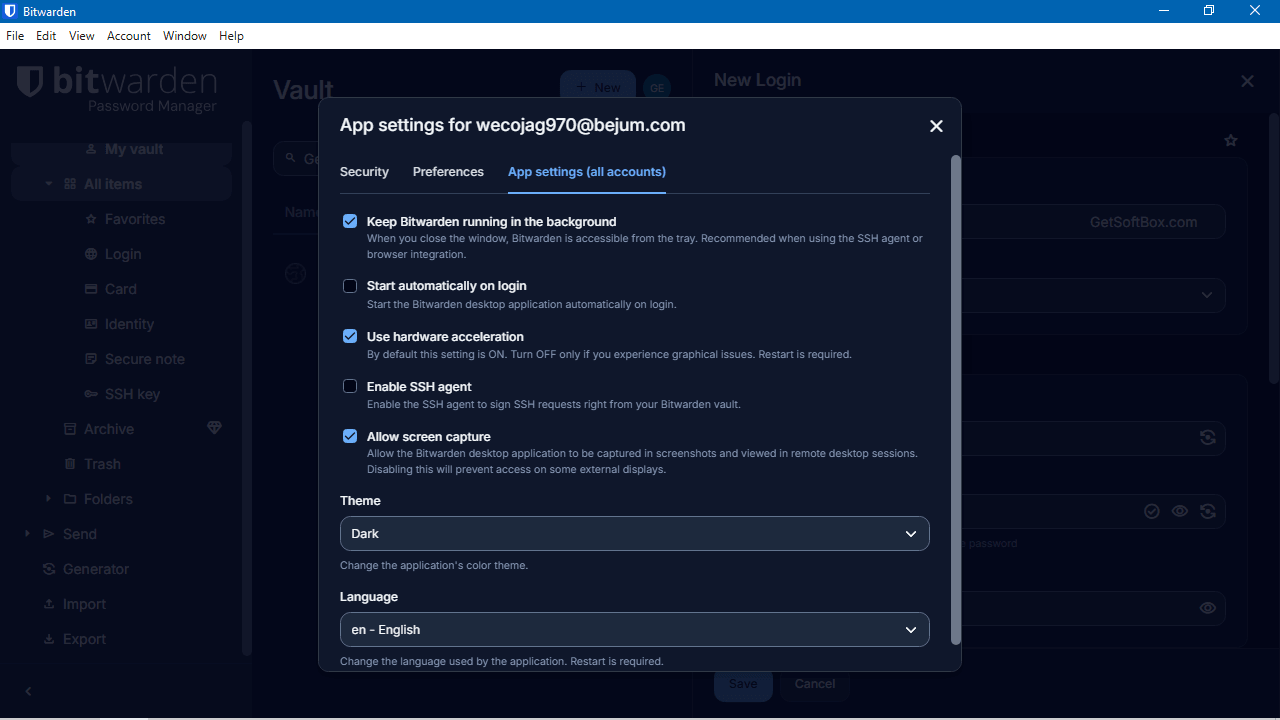The width and height of the screenshot is (1280, 720).
Task: Open the Language dropdown showing en - English
Action: tap(635, 630)
